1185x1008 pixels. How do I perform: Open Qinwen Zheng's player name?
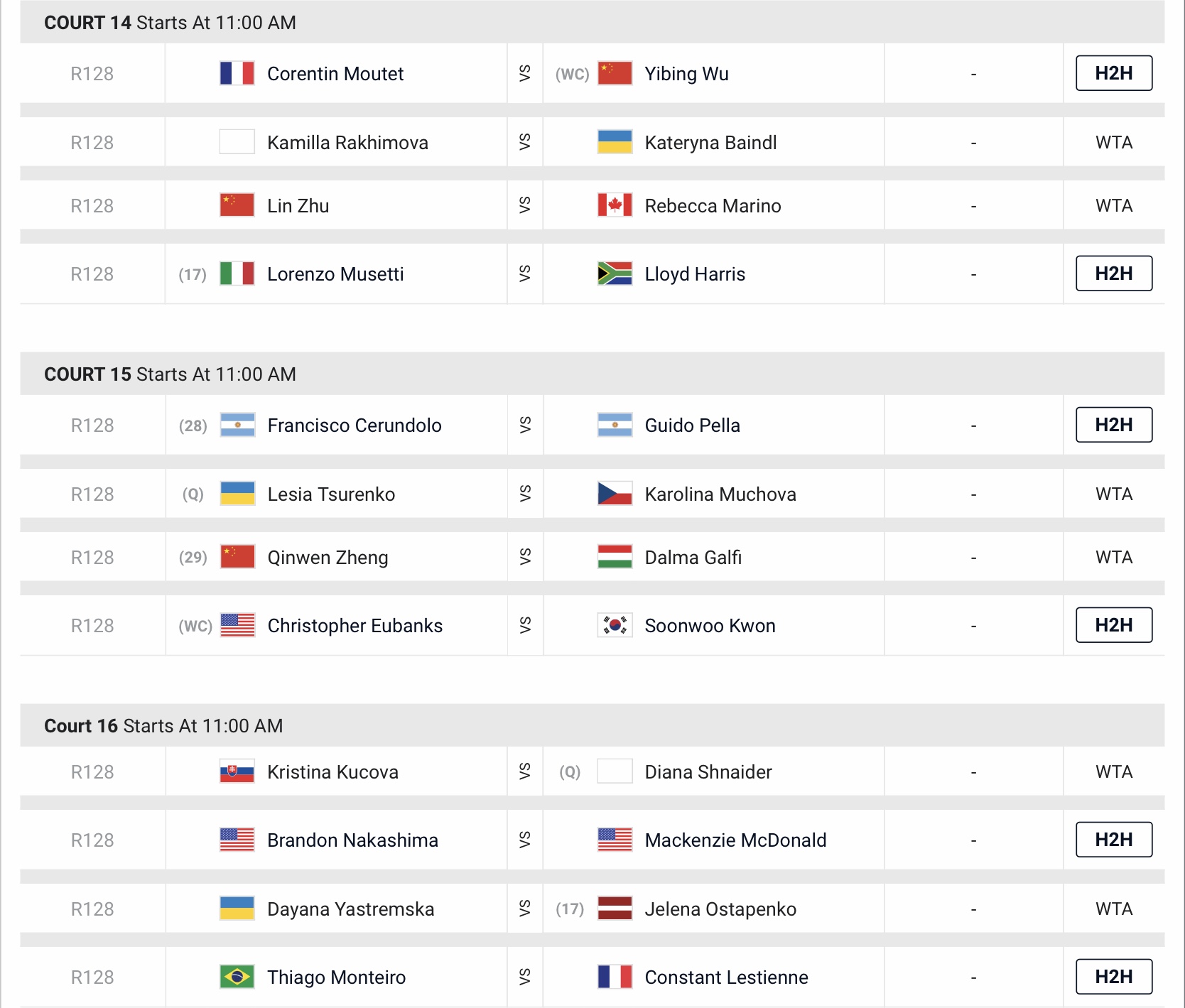pos(328,558)
